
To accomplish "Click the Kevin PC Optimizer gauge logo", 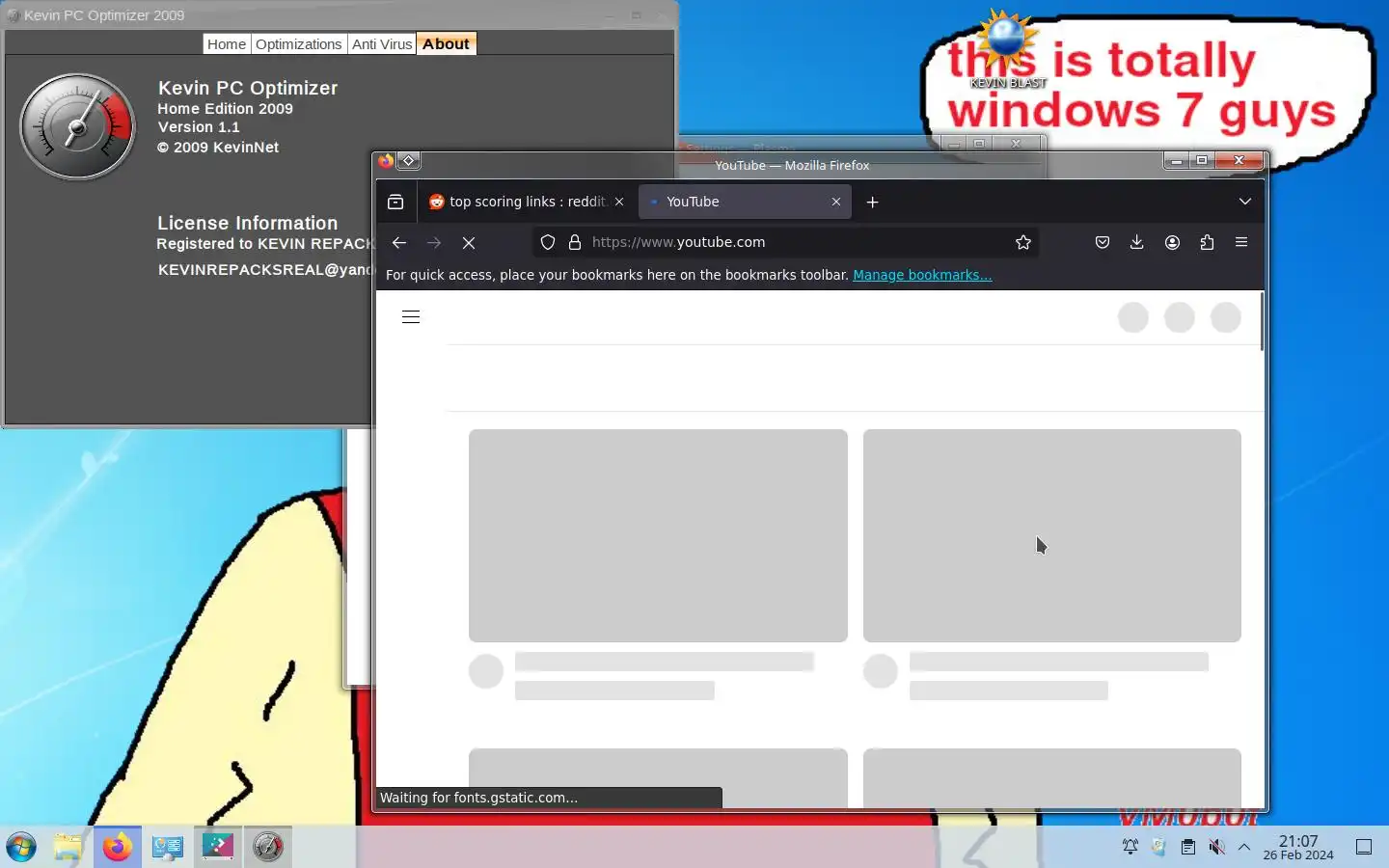I will pos(78,126).
